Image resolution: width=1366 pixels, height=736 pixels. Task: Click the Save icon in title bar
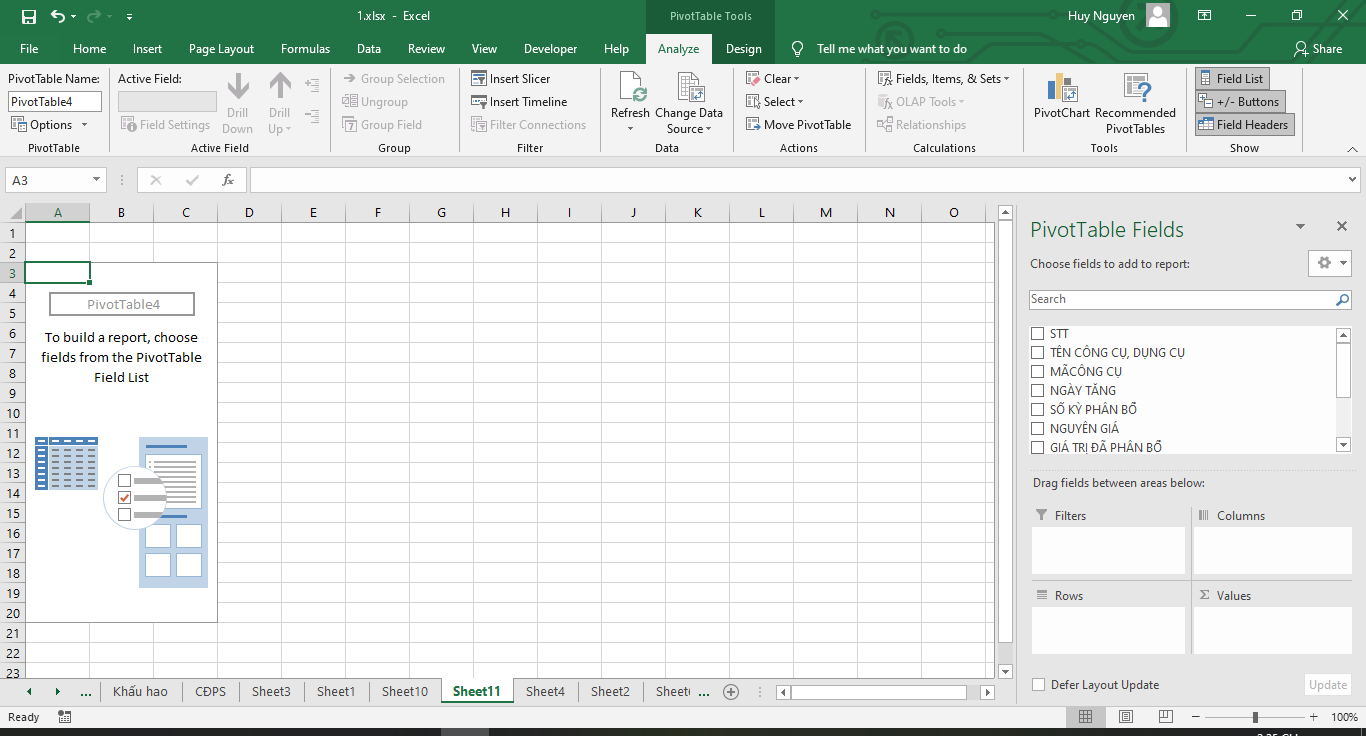coord(28,17)
